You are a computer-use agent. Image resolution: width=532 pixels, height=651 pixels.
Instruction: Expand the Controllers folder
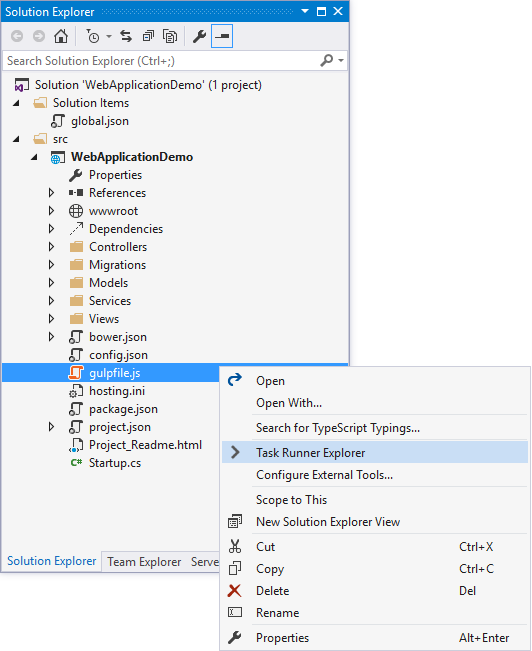tap(51, 247)
